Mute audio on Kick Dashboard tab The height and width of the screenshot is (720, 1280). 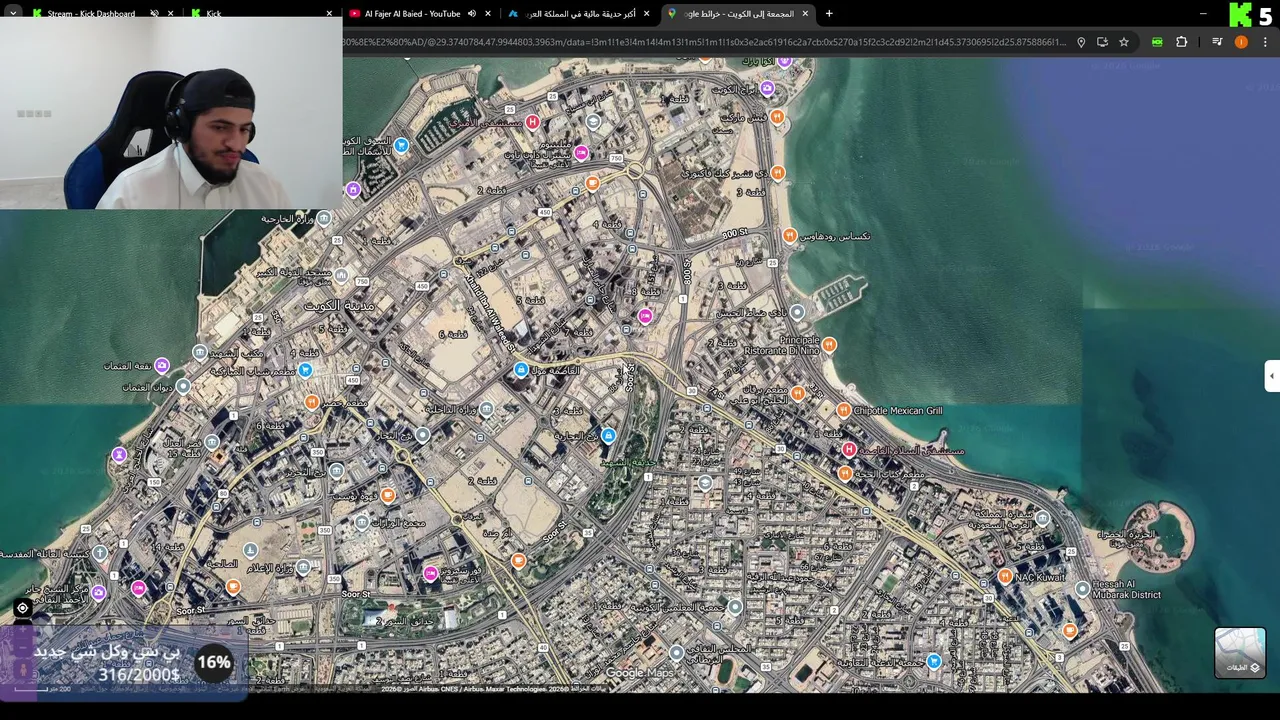tap(154, 14)
